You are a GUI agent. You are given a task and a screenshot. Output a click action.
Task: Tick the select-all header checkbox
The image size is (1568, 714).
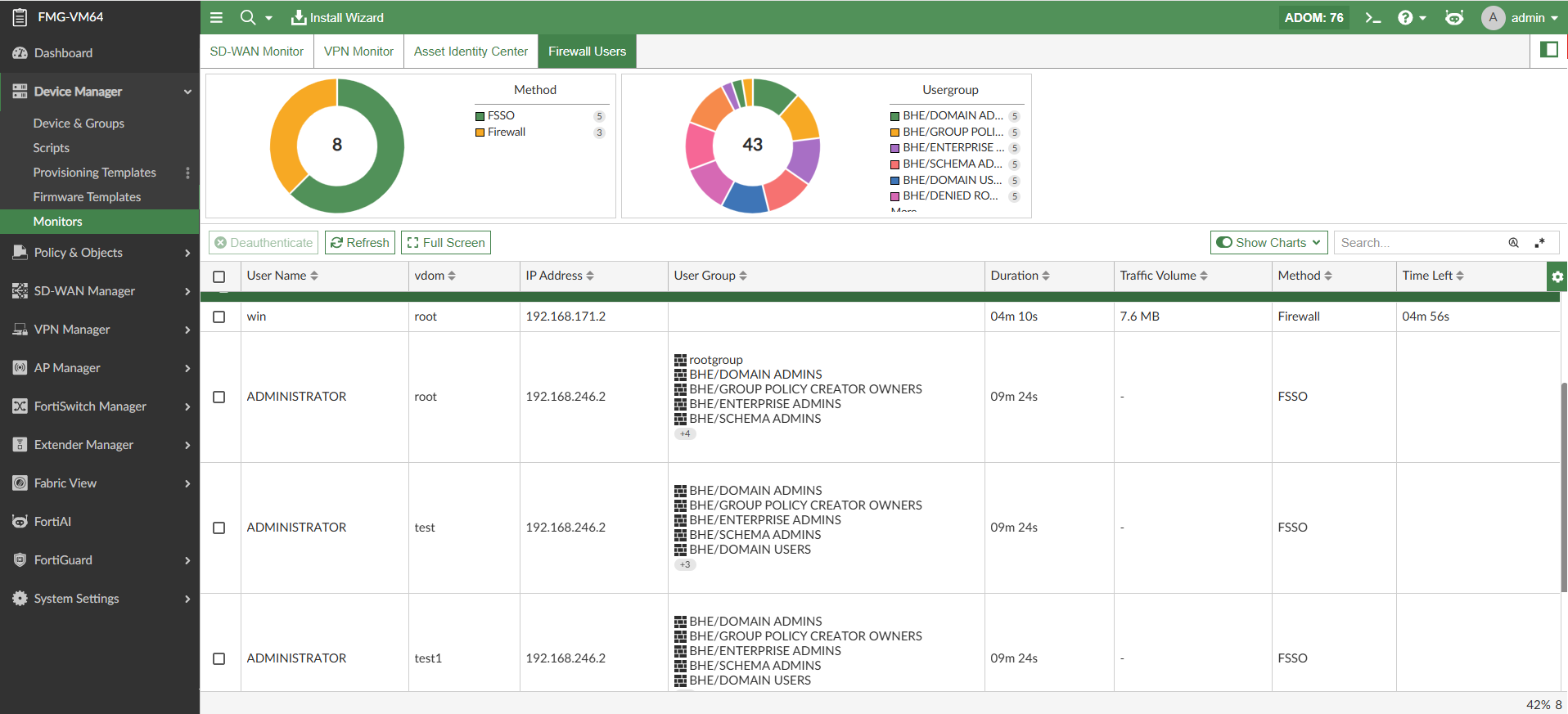coord(219,276)
